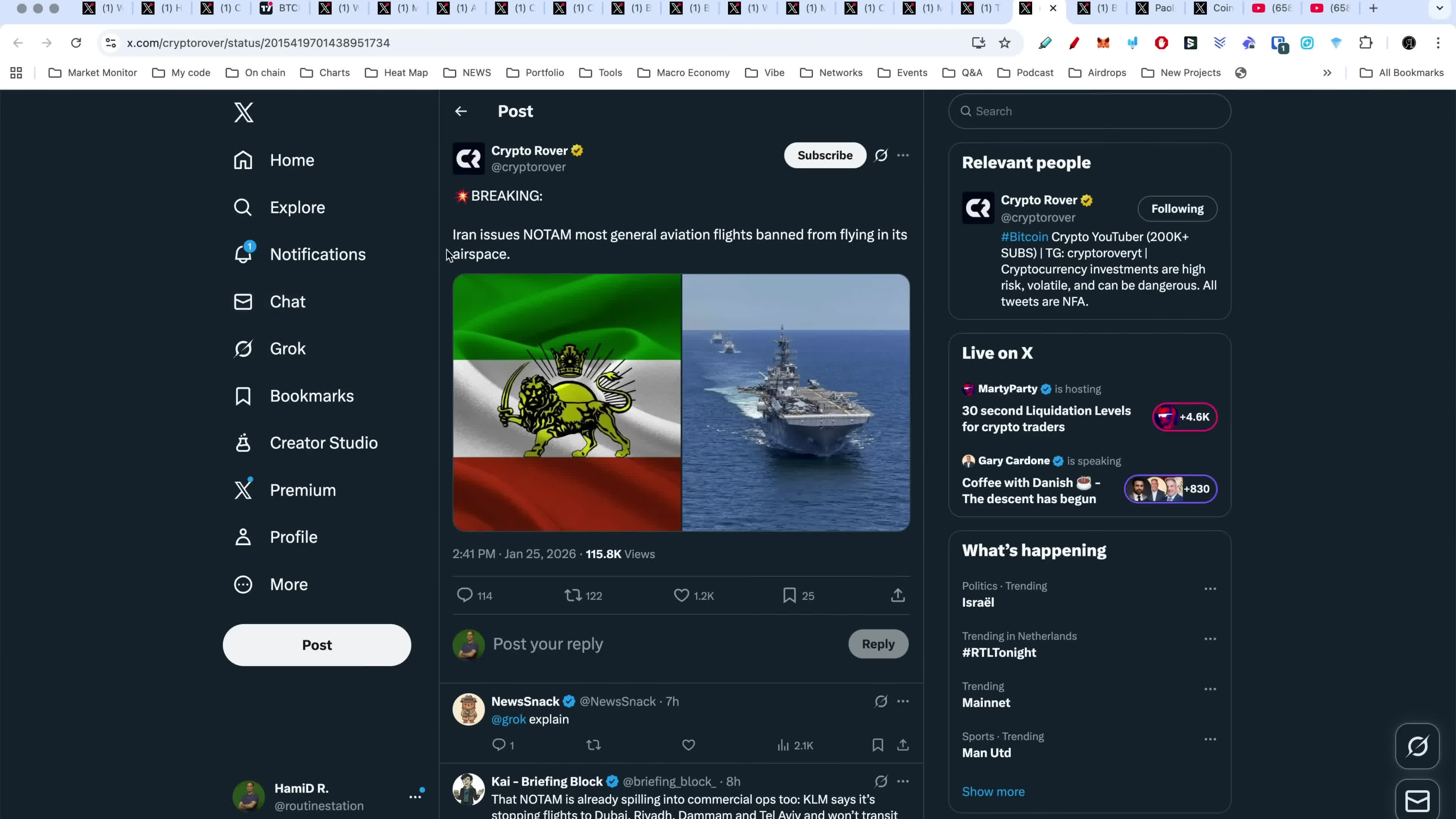1456x819 pixels.
Task: Open Creator Studio in sidebar
Action: tap(306, 443)
